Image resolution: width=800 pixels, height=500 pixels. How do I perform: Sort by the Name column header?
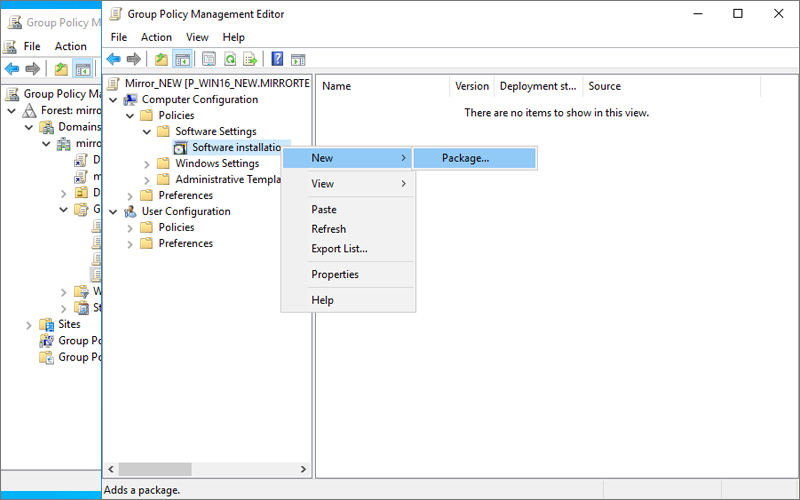click(383, 86)
